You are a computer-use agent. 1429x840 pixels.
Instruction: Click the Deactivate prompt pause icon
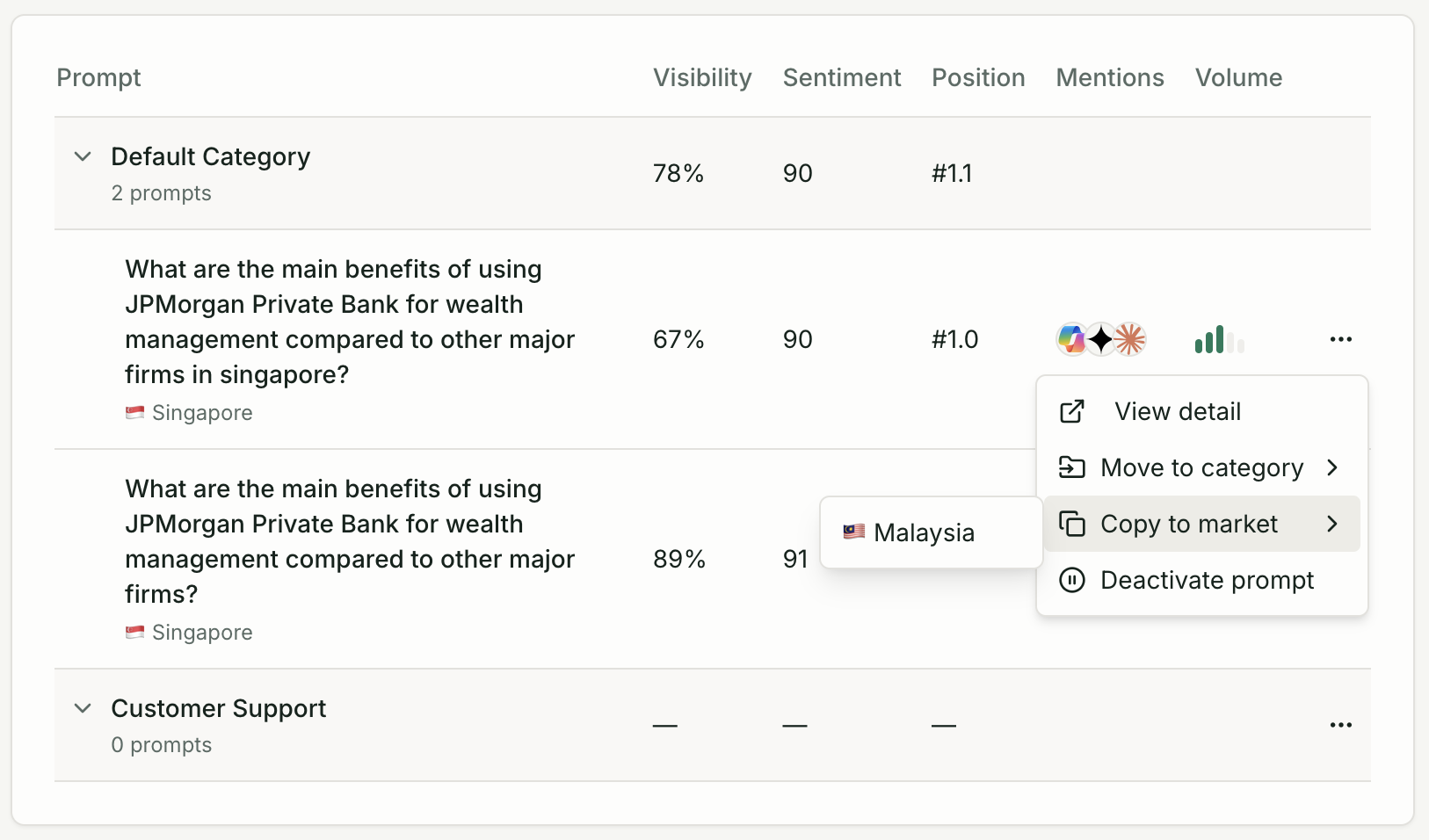(x=1071, y=580)
